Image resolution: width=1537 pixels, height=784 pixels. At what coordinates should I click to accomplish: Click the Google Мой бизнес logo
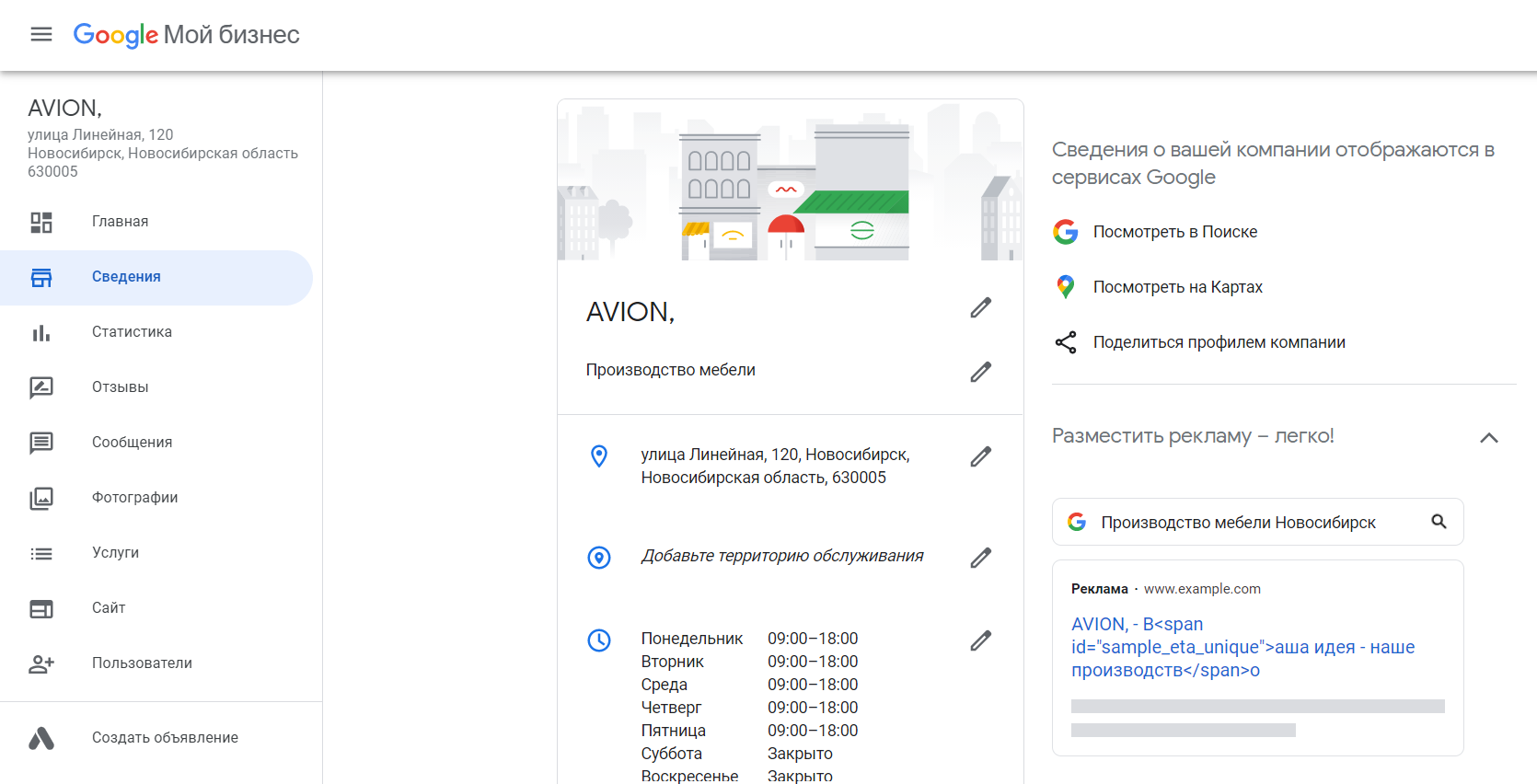coord(187,35)
